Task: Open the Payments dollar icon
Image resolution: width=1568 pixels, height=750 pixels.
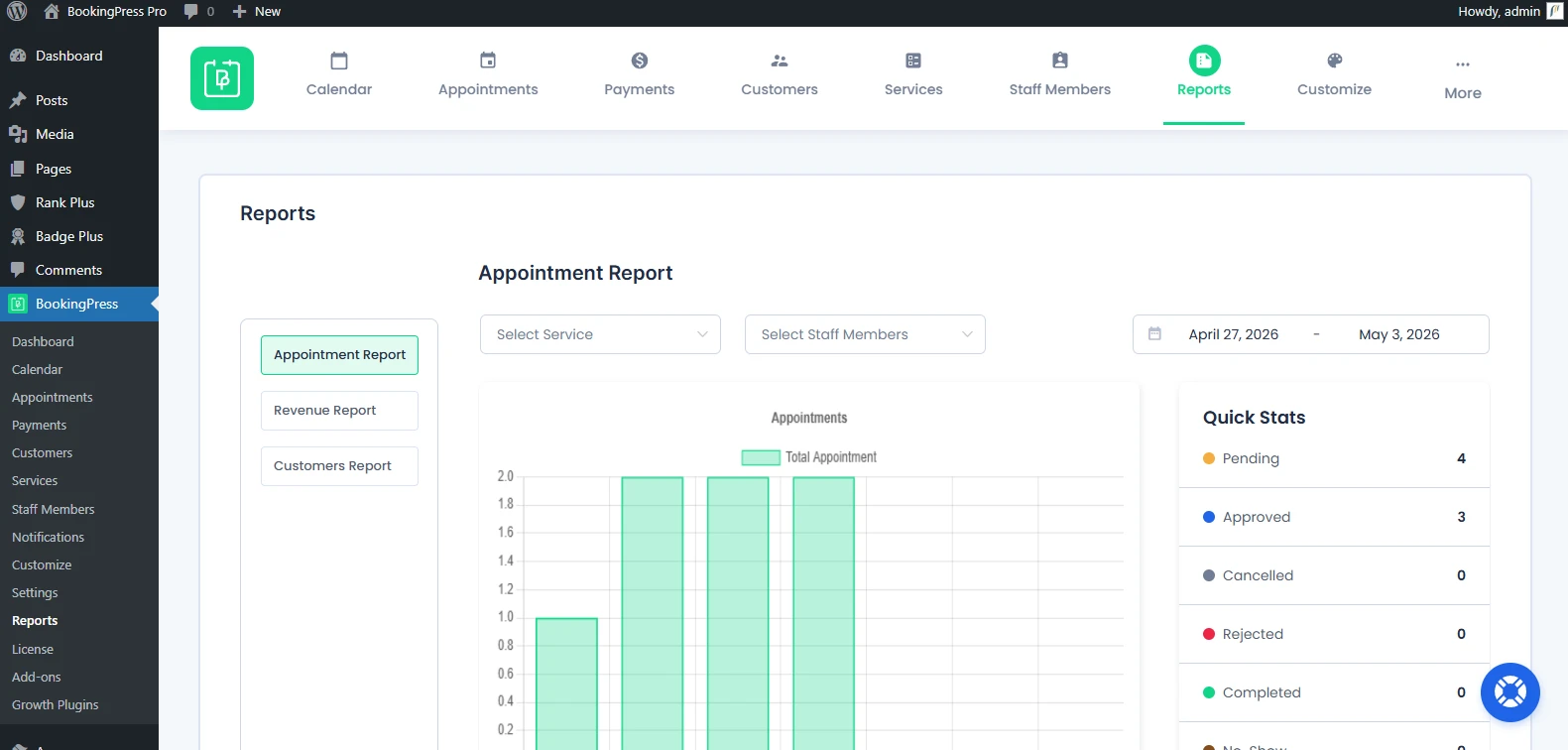Action: (x=640, y=61)
